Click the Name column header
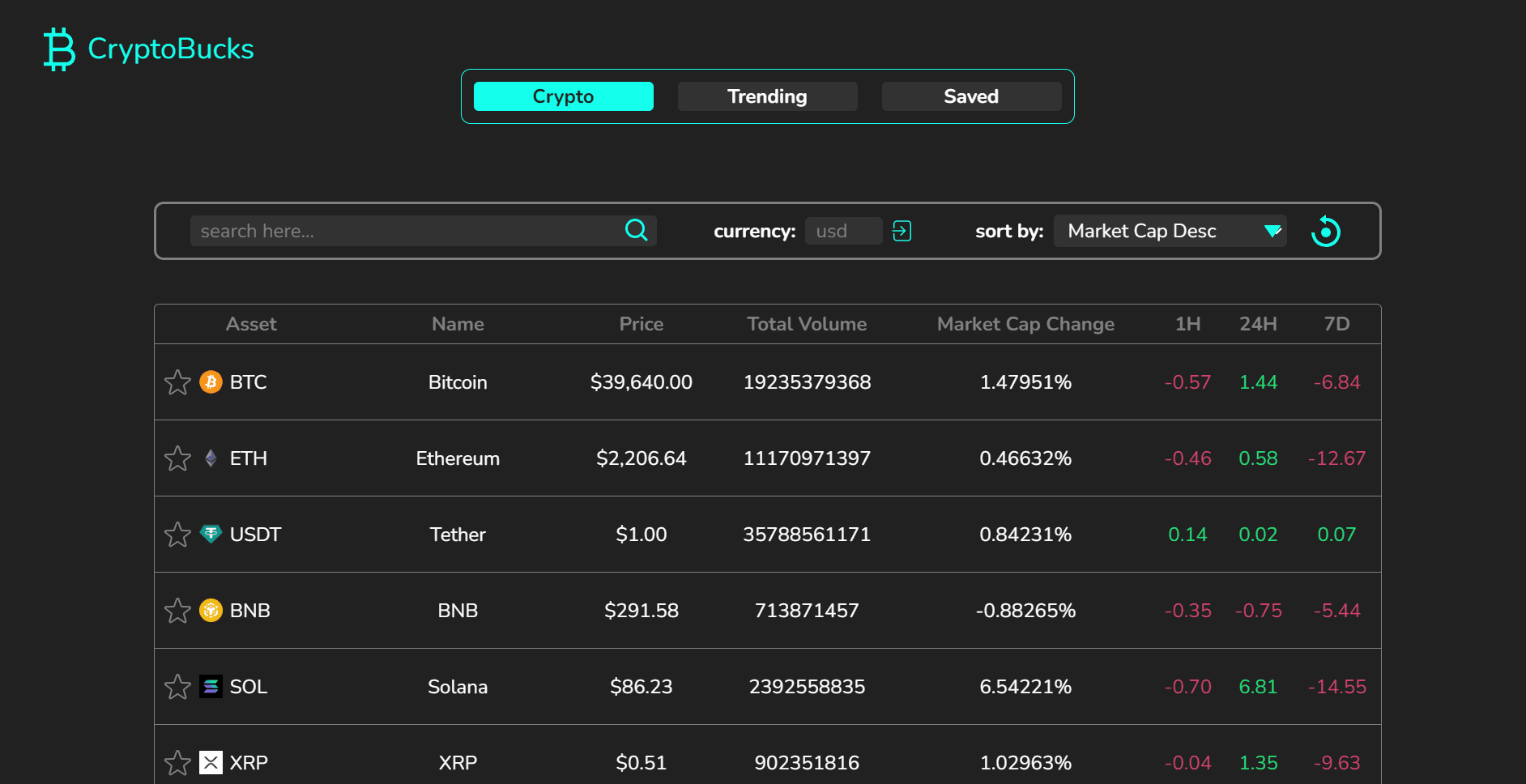The width and height of the screenshot is (1526, 784). pos(458,324)
